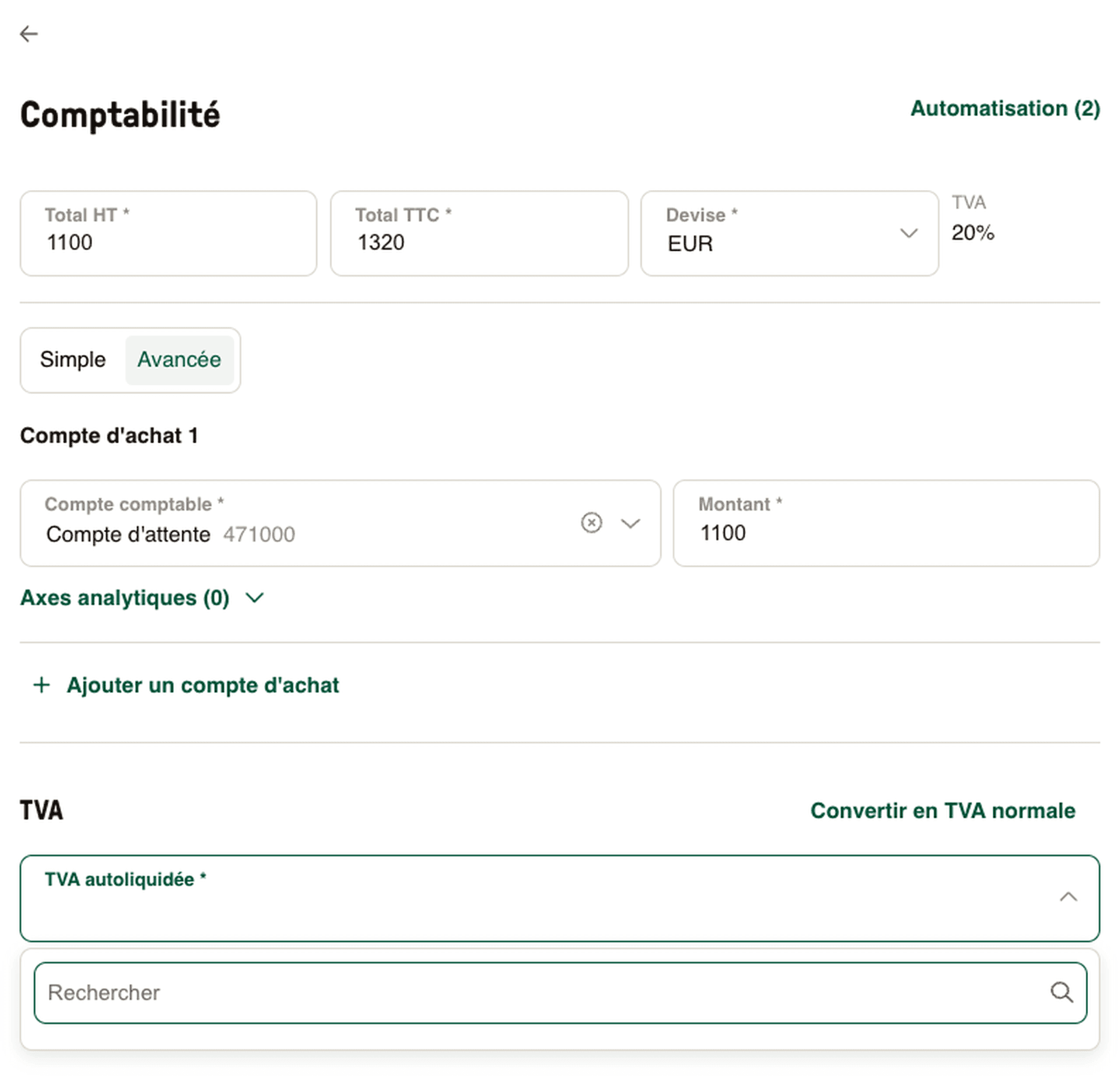Switch to Simple mode

[73, 360]
